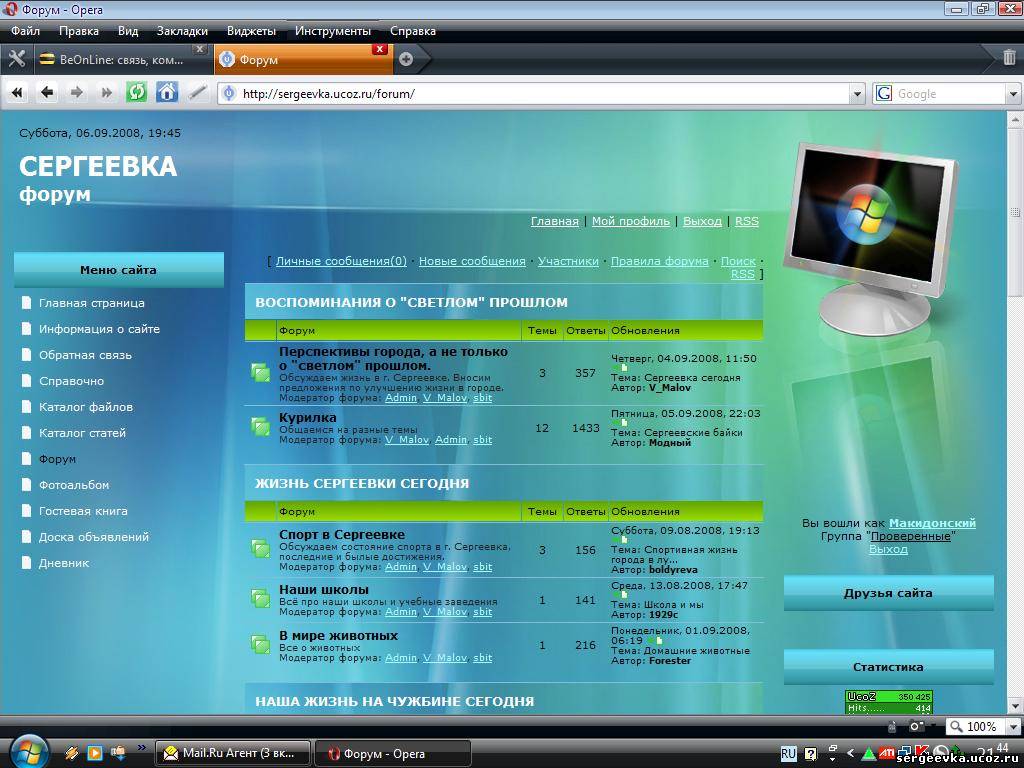
Task: Go to the Home page via house icon
Action: point(167,93)
